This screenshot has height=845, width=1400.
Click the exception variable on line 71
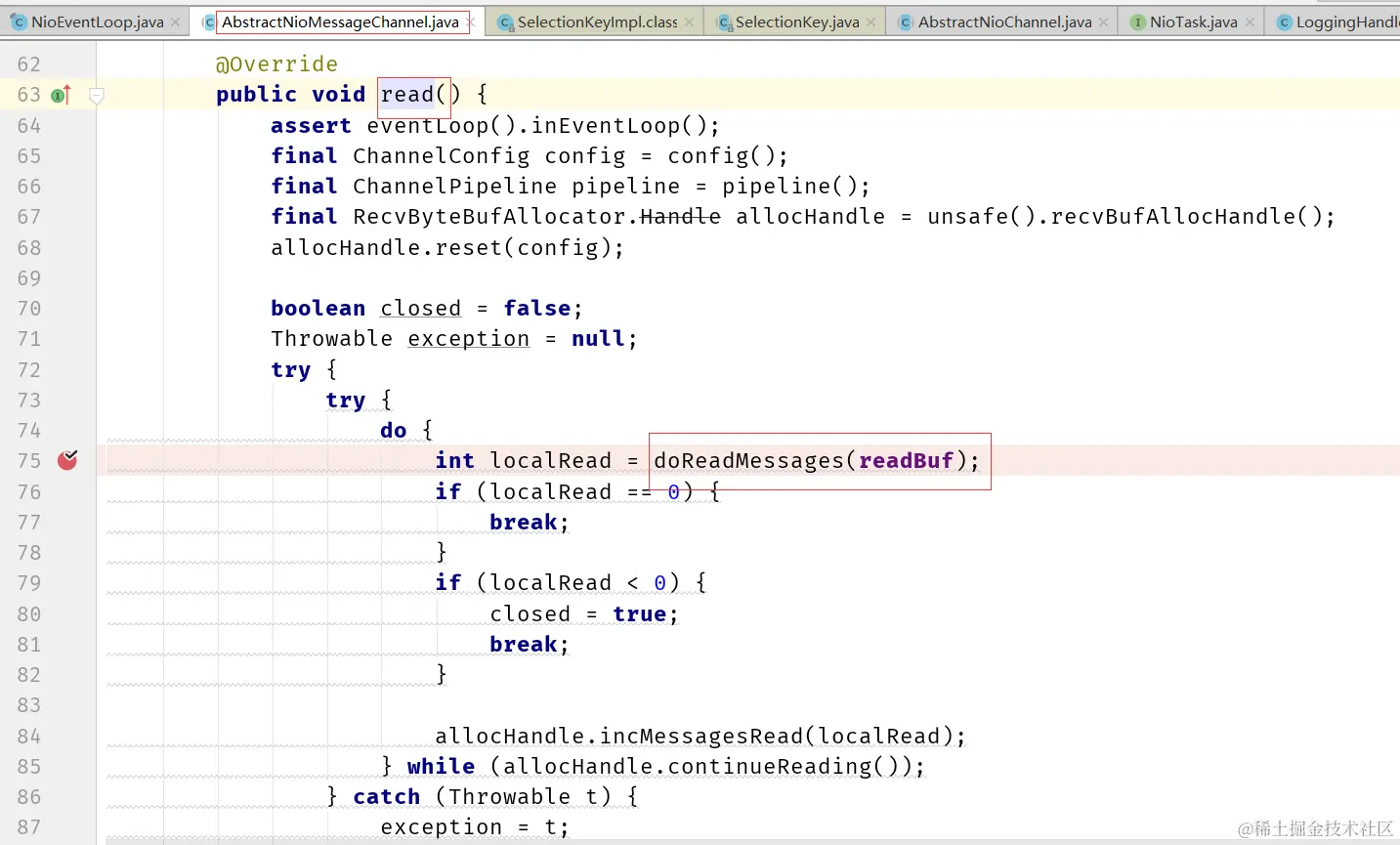click(468, 339)
